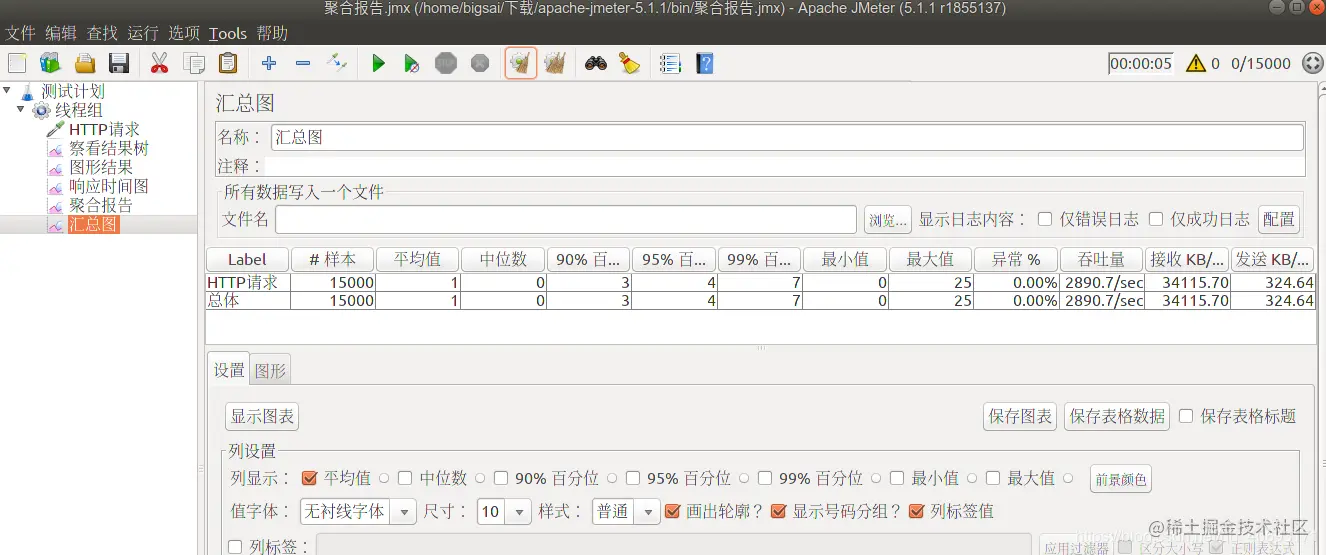Viewport: 1326px width, 555px height.
Task: Click the Reset search broom icon
Action: point(629,64)
